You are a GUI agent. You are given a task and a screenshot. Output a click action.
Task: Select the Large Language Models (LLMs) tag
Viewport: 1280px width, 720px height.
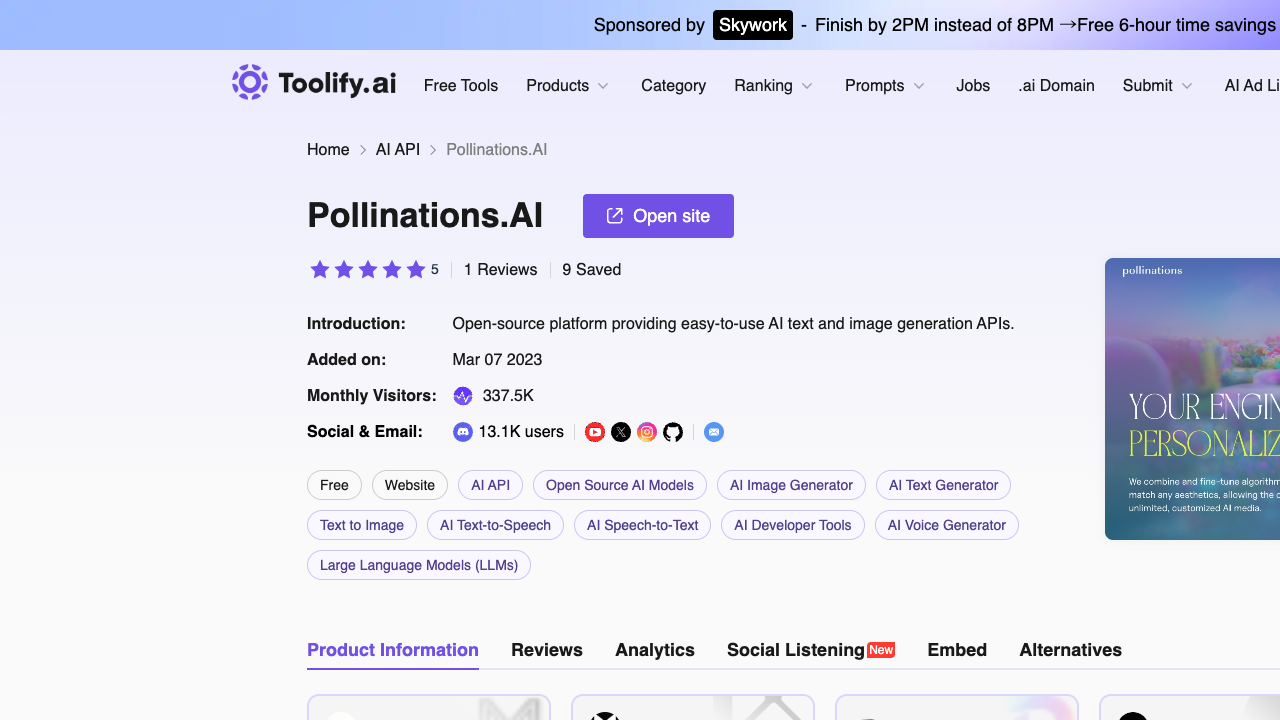coord(419,565)
